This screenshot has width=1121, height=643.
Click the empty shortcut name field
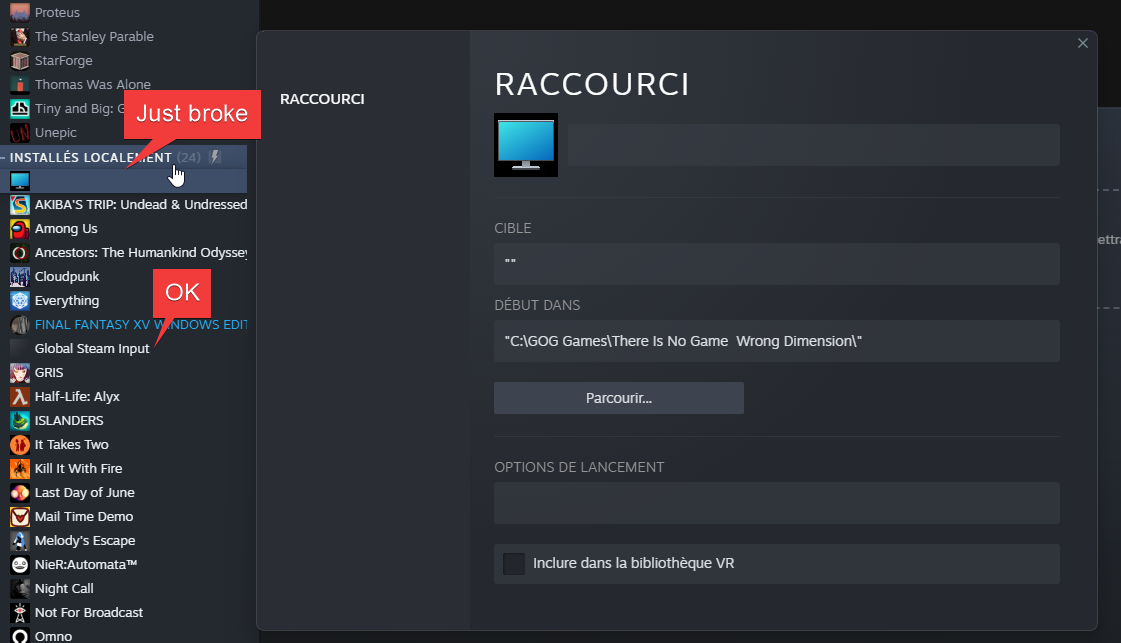(x=814, y=145)
